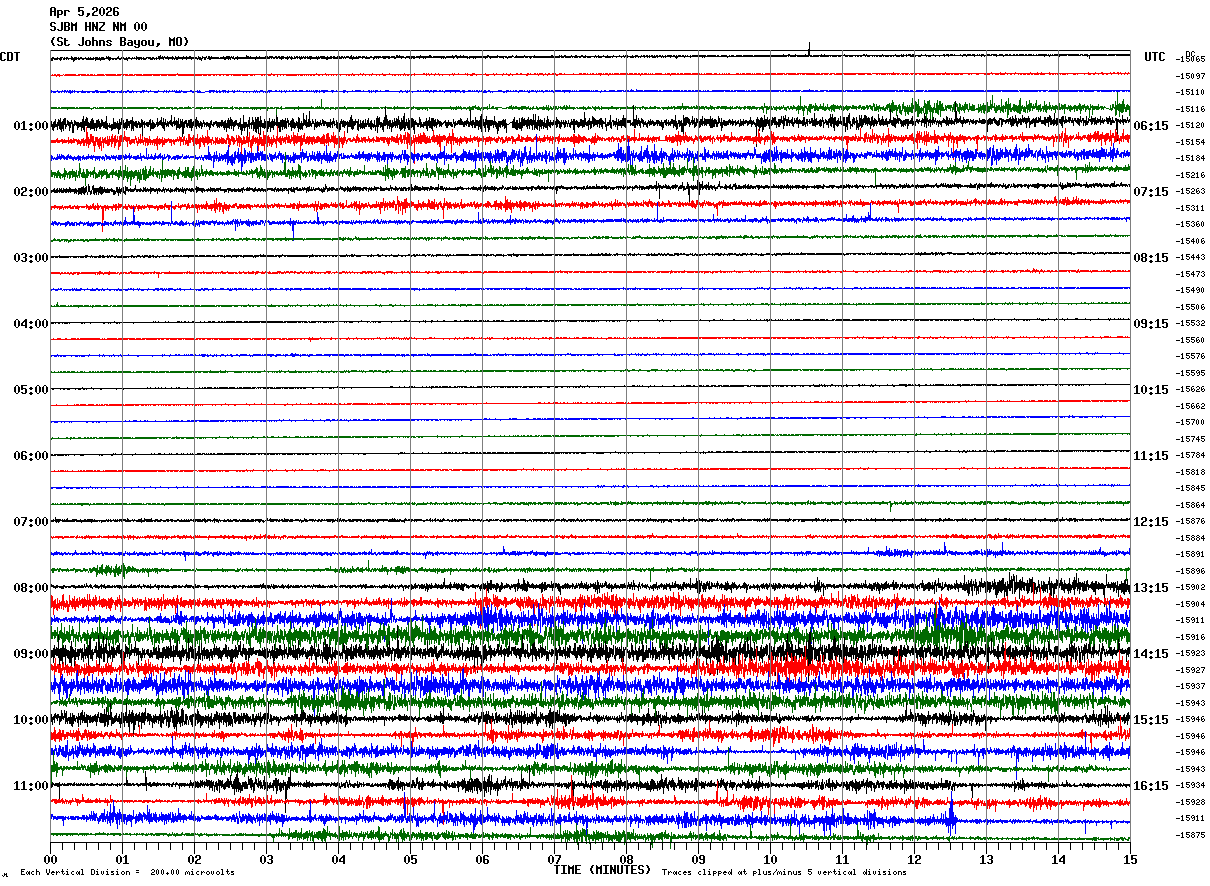Click the '08:00' CDT time label
The height and width of the screenshot is (886, 1210).
point(31,588)
